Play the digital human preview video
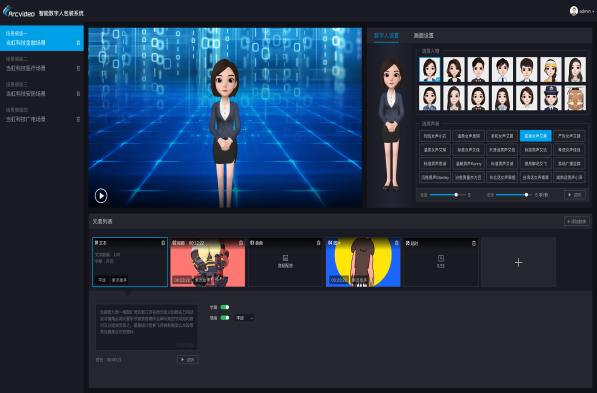Screen dimensions: 597x393 (101, 196)
